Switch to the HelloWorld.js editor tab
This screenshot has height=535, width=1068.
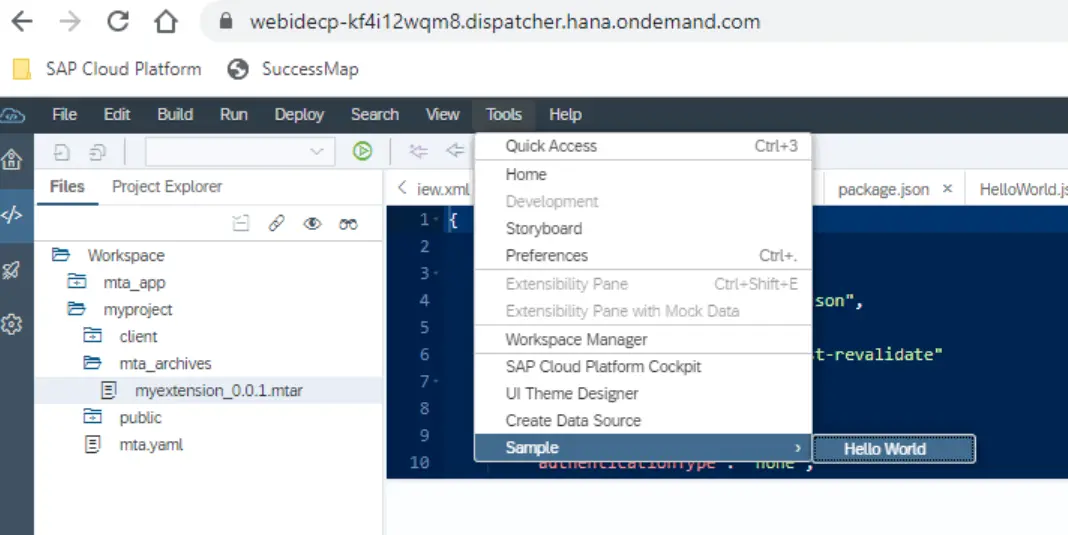tap(1022, 189)
